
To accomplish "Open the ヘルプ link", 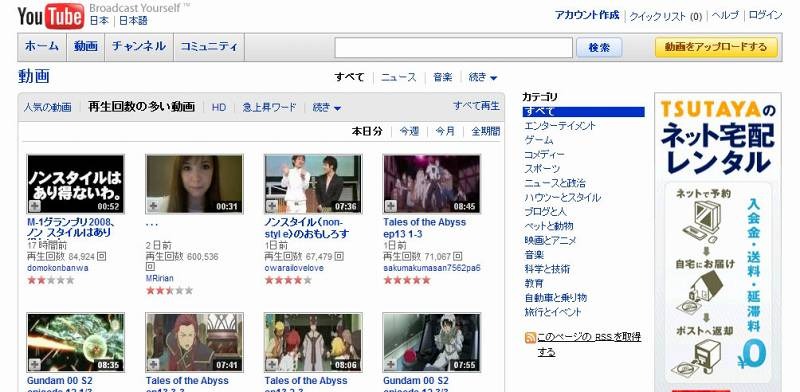I will point(725,15).
